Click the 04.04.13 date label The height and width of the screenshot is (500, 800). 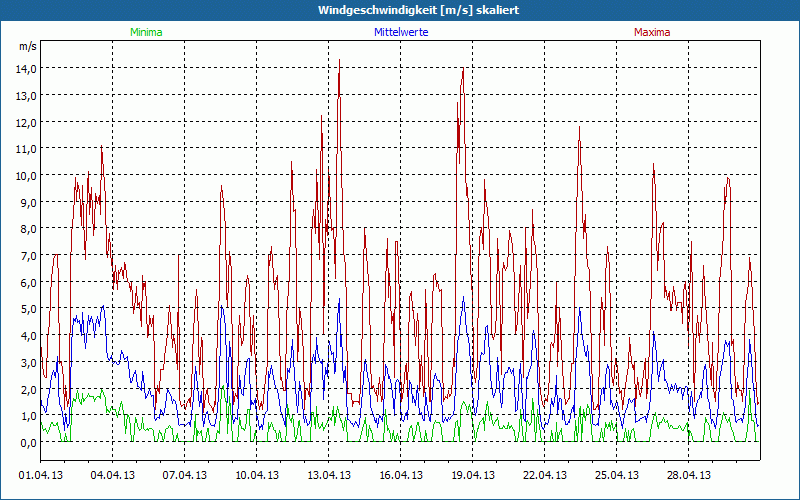[113, 476]
